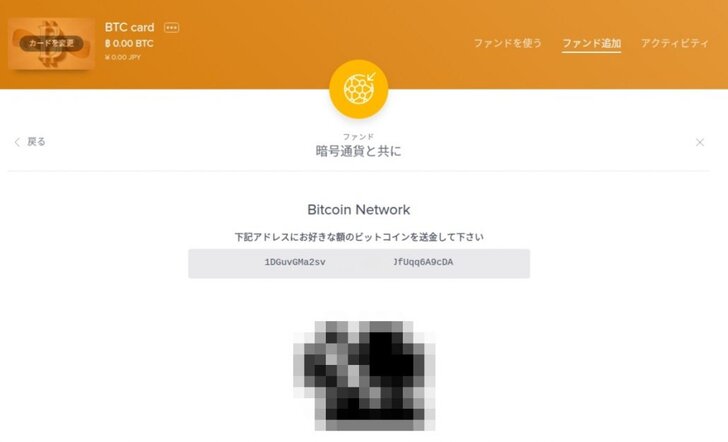Viewport: 728px width, 442px height.
Task: Open the three-dot menu beside BTC card
Action: click(x=172, y=28)
